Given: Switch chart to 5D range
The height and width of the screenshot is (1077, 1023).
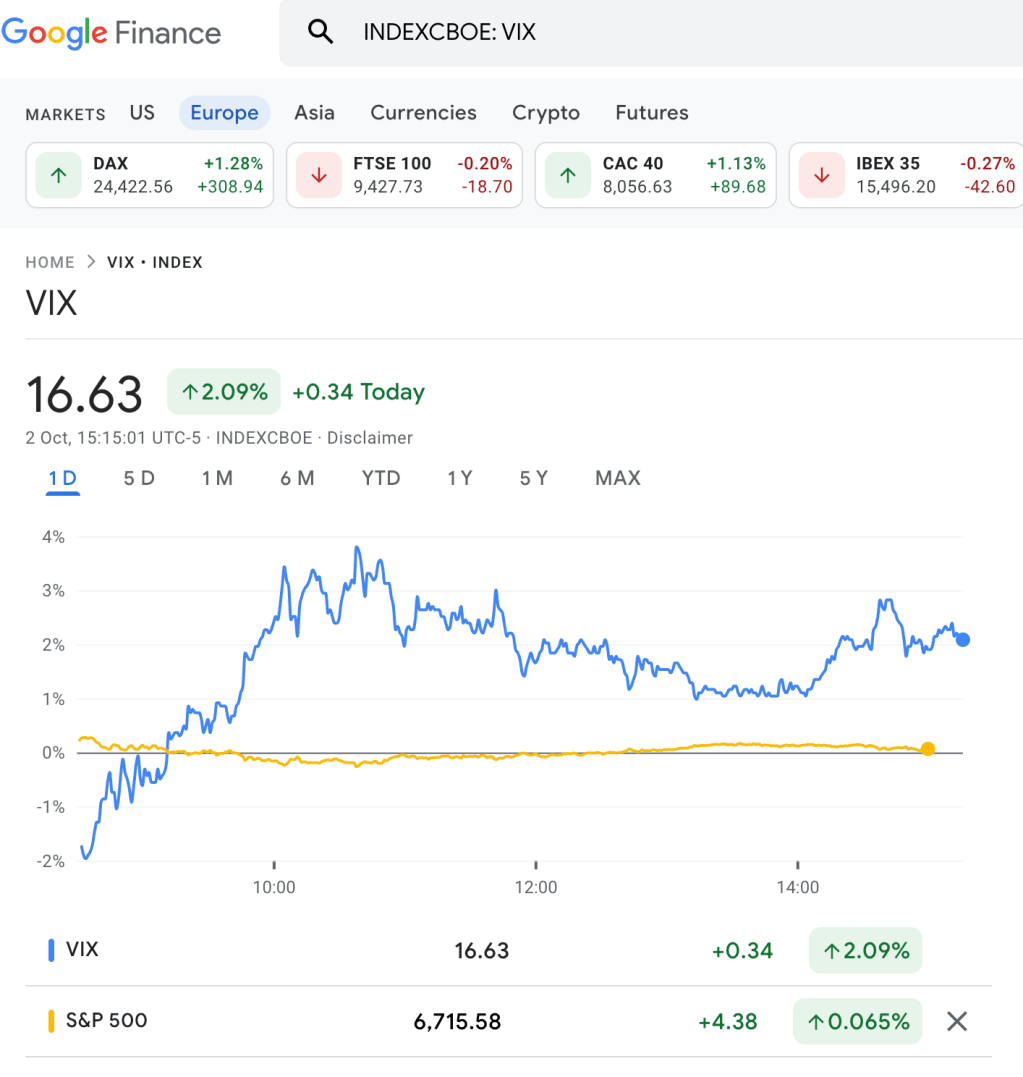Looking at the screenshot, I should point(139,478).
